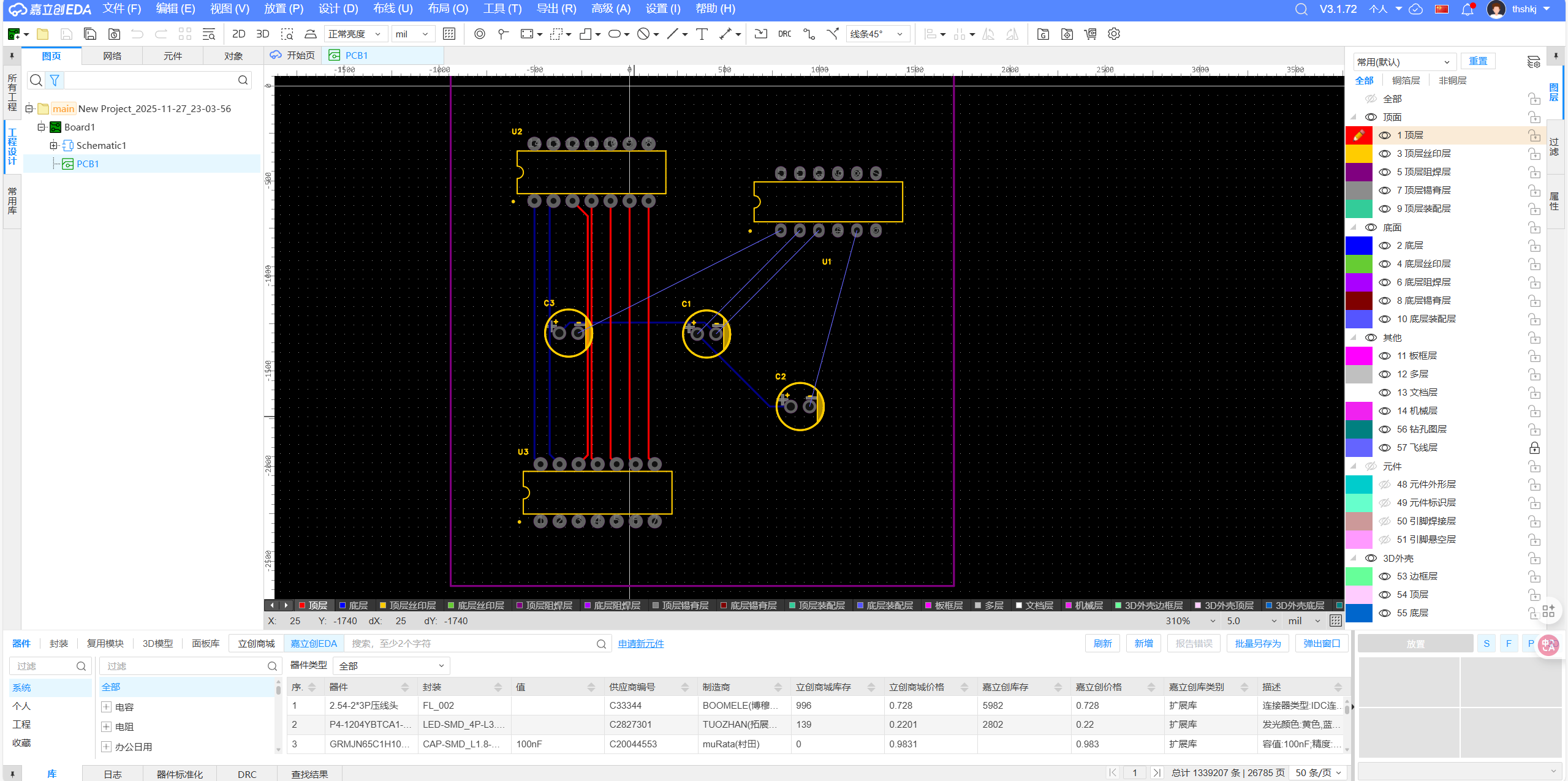The height and width of the screenshot is (781, 1568).
Task: Click the magenta swatch for 11 板框层
Action: 1358,356
